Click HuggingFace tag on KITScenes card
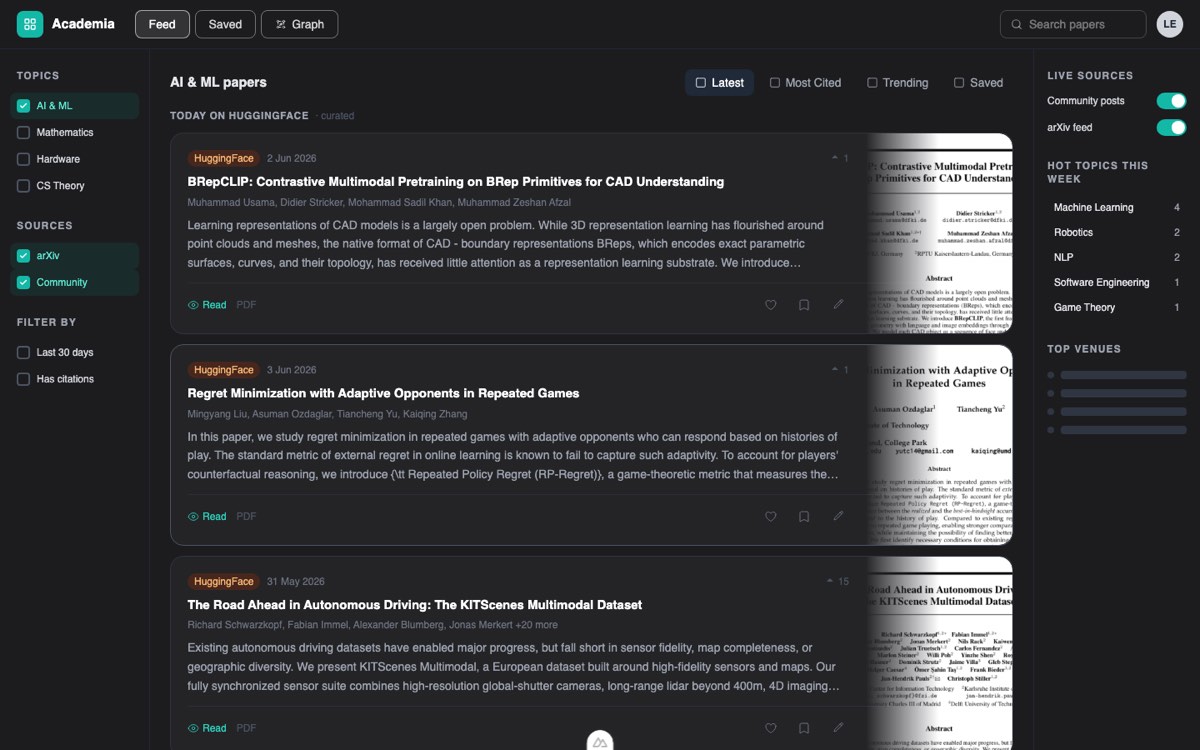This screenshot has height=750, width=1200. pos(224,582)
